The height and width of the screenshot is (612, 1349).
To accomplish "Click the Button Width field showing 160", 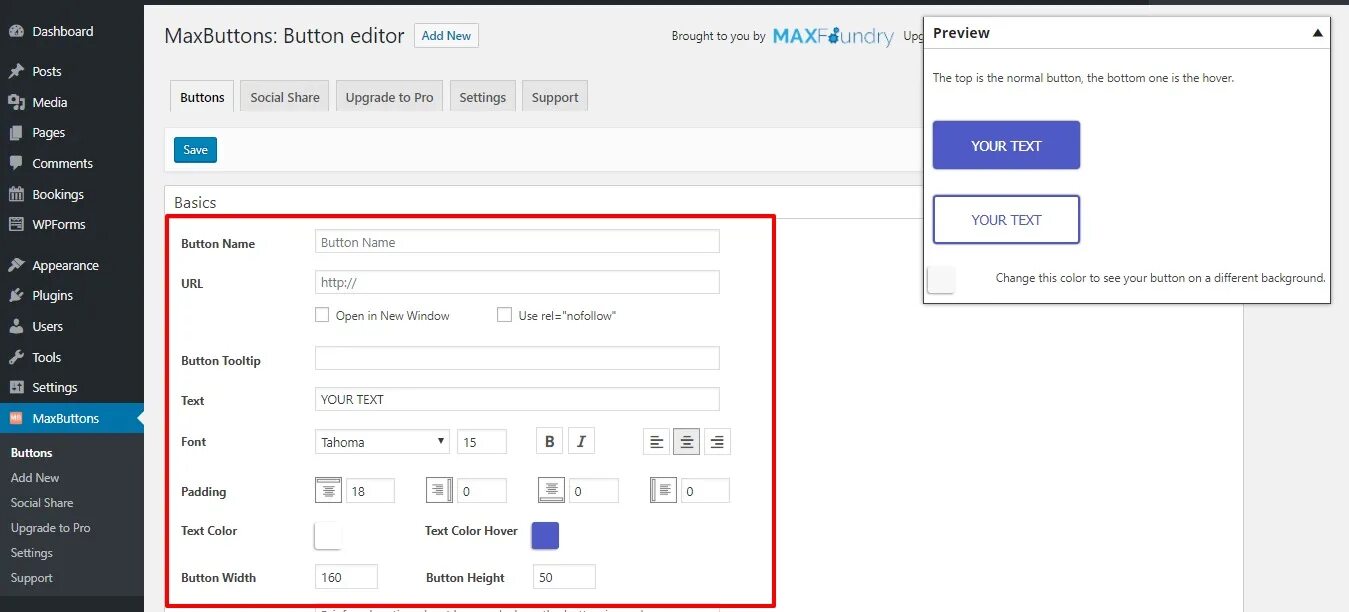I will coord(346,576).
